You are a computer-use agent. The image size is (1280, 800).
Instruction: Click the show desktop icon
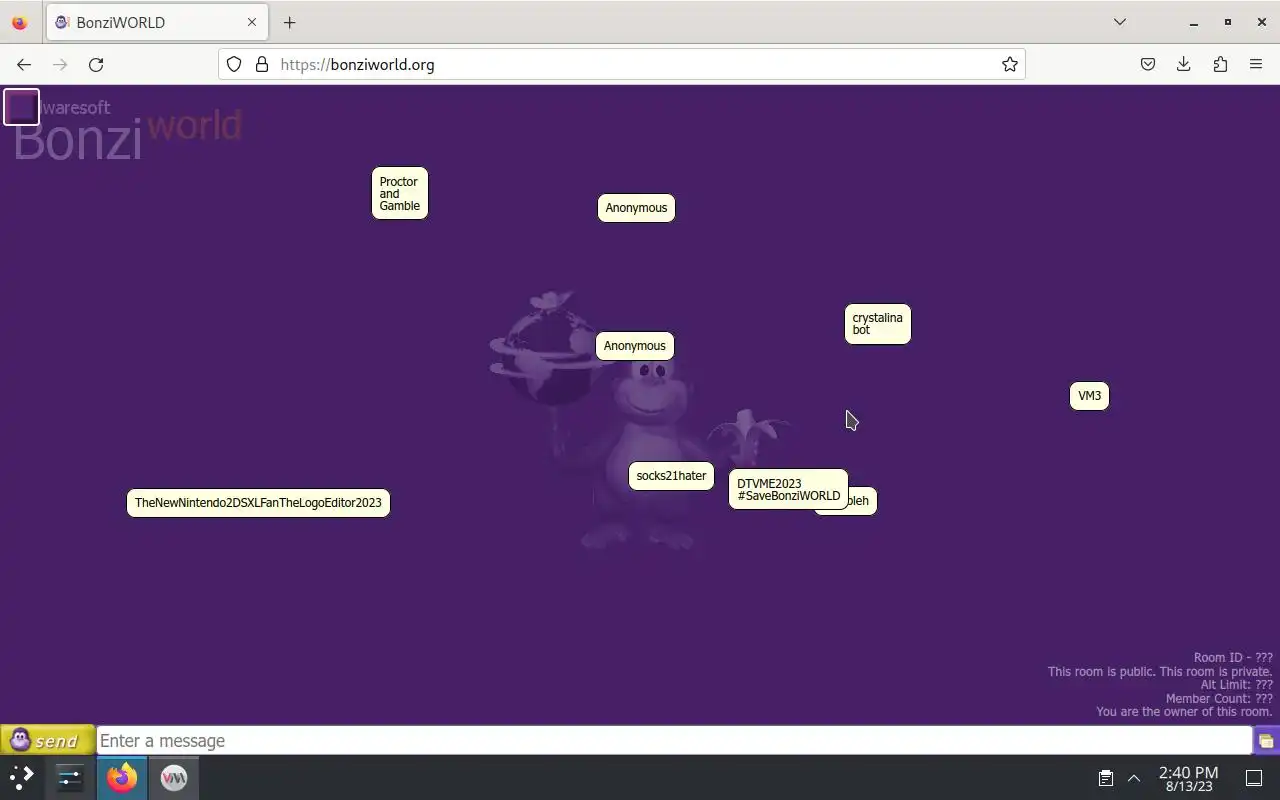(x=1254, y=778)
